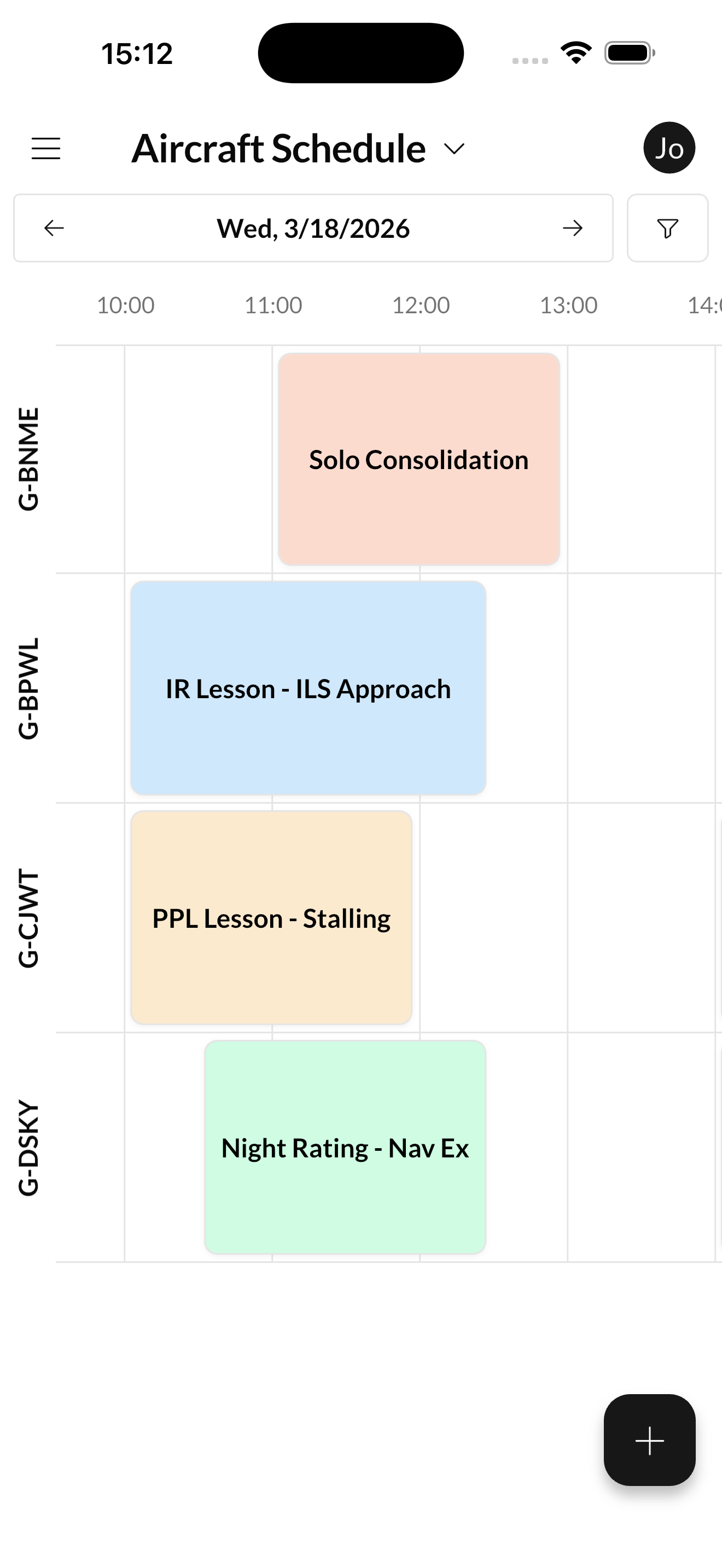Open the date picker showing Wed, 3/18/2026
Viewport: 722px width, 1568px height.
313,229
